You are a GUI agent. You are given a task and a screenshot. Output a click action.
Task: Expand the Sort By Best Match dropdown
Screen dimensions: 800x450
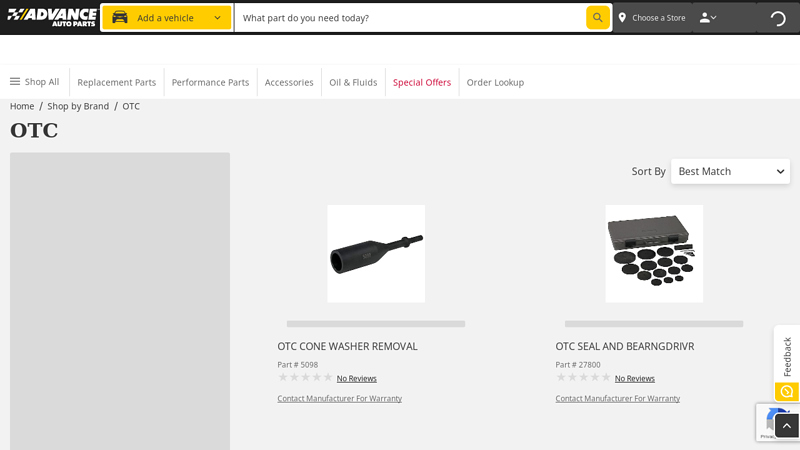(730, 171)
